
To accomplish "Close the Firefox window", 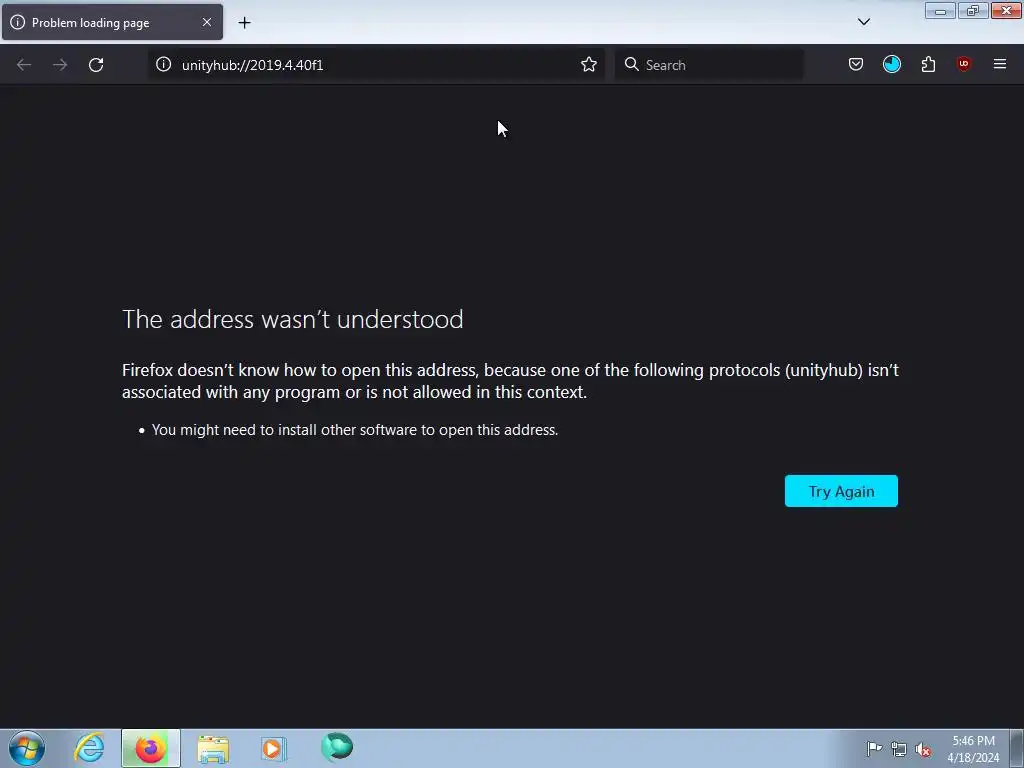I will (x=1006, y=10).
